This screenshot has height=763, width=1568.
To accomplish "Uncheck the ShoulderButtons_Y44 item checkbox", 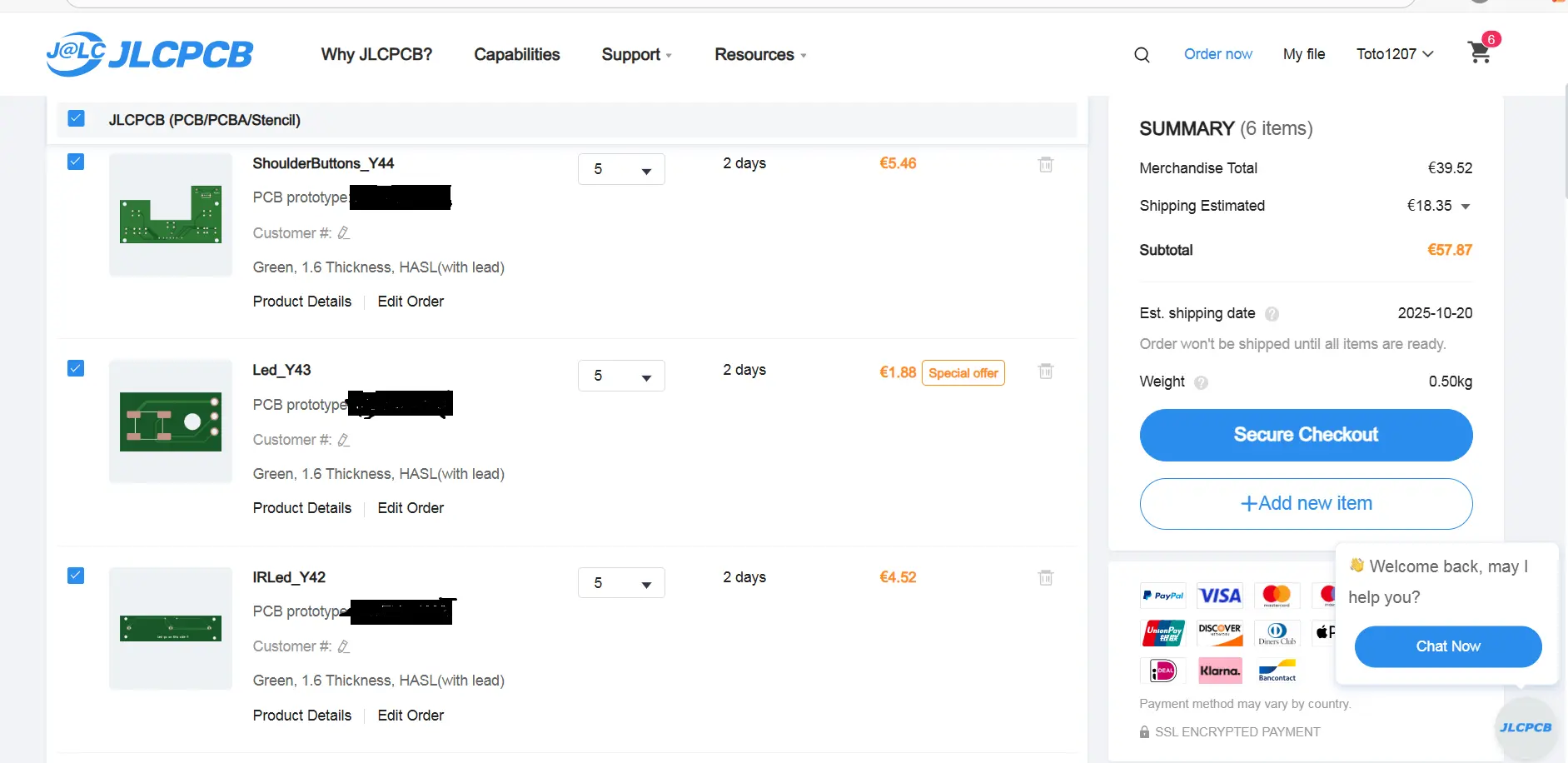I will pyautogui.click(x=76, y=162).
